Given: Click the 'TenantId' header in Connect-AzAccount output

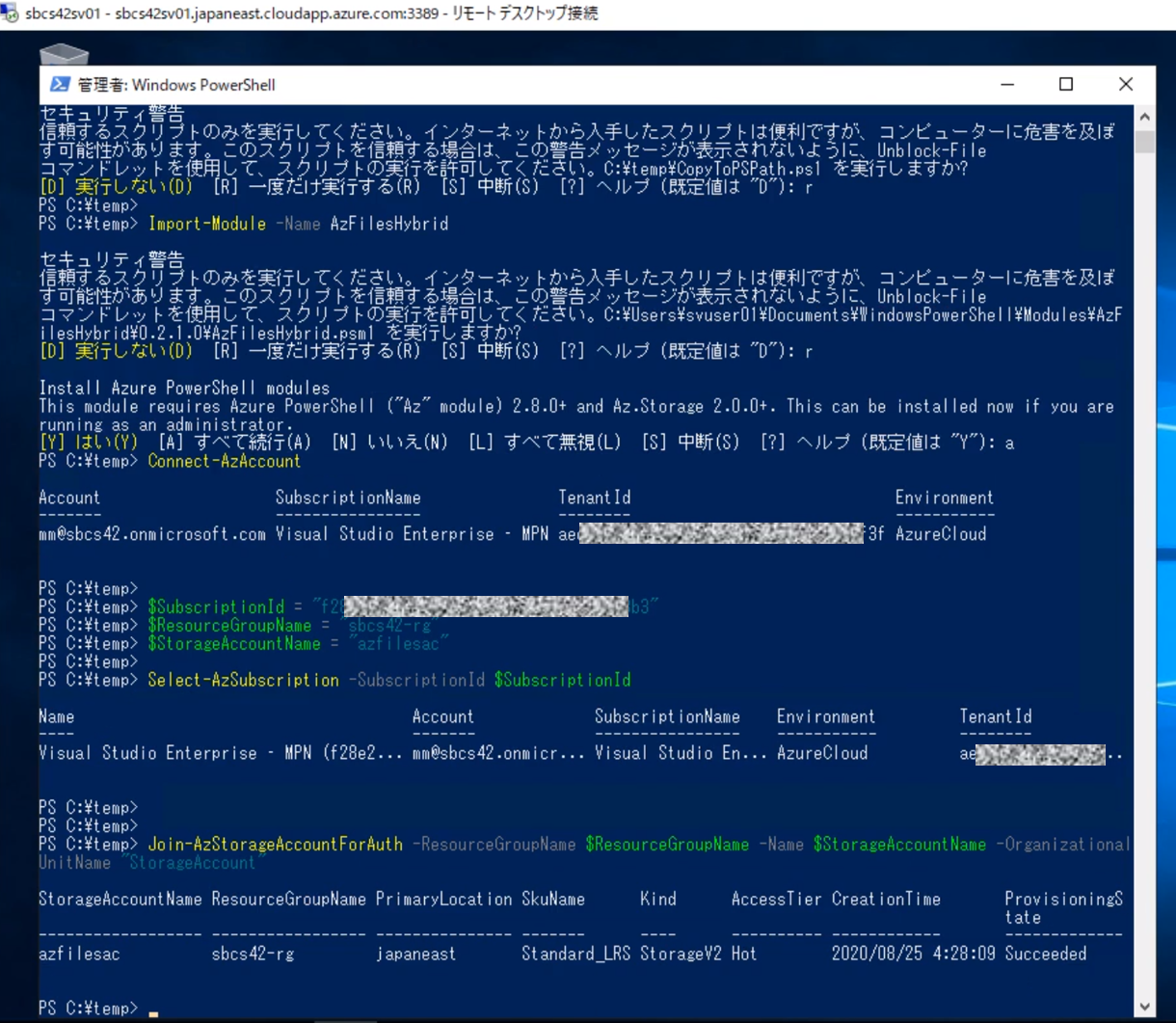Looking at the screenshot, I should pos(595,498).
